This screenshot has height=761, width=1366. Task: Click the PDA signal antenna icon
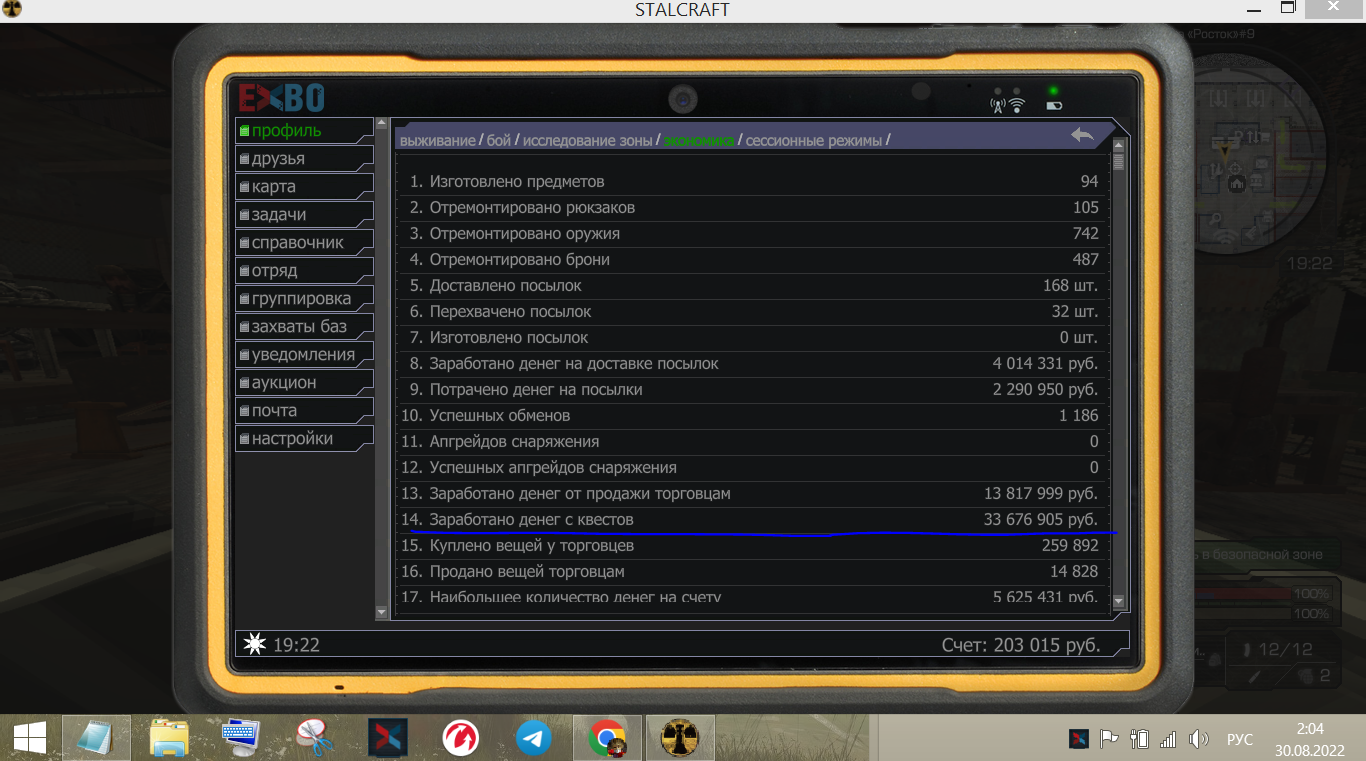pos(997,105)
